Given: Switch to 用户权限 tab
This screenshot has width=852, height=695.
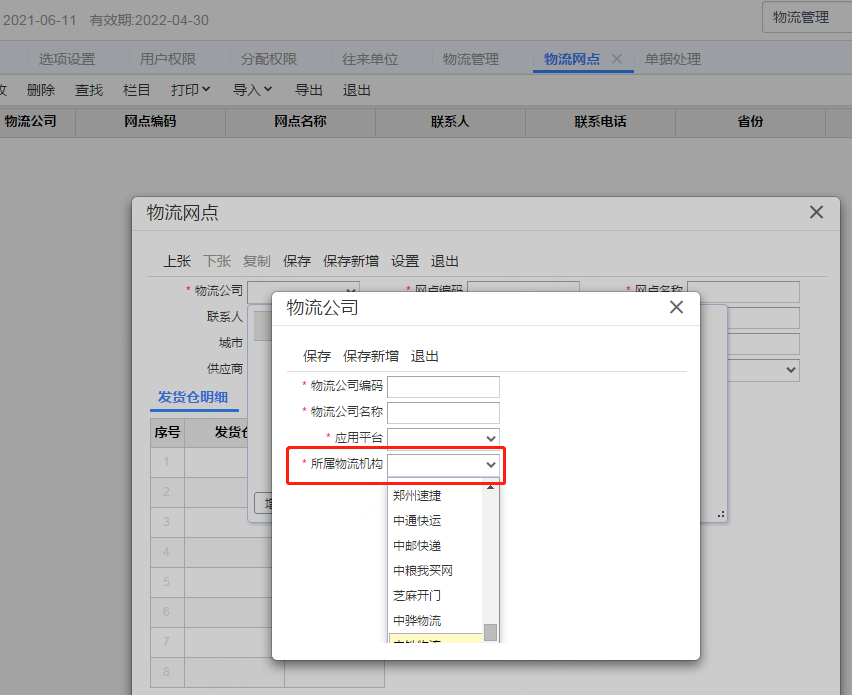Looking at the screenshot, I should [167, 59].
